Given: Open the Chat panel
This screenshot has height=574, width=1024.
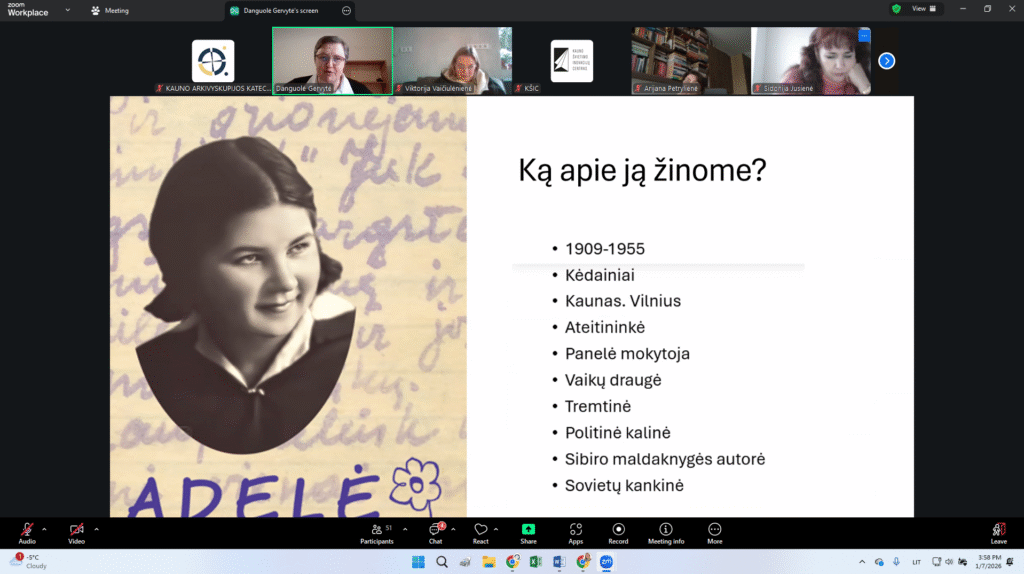Looking at the screenshot, I should pos(435,531).
